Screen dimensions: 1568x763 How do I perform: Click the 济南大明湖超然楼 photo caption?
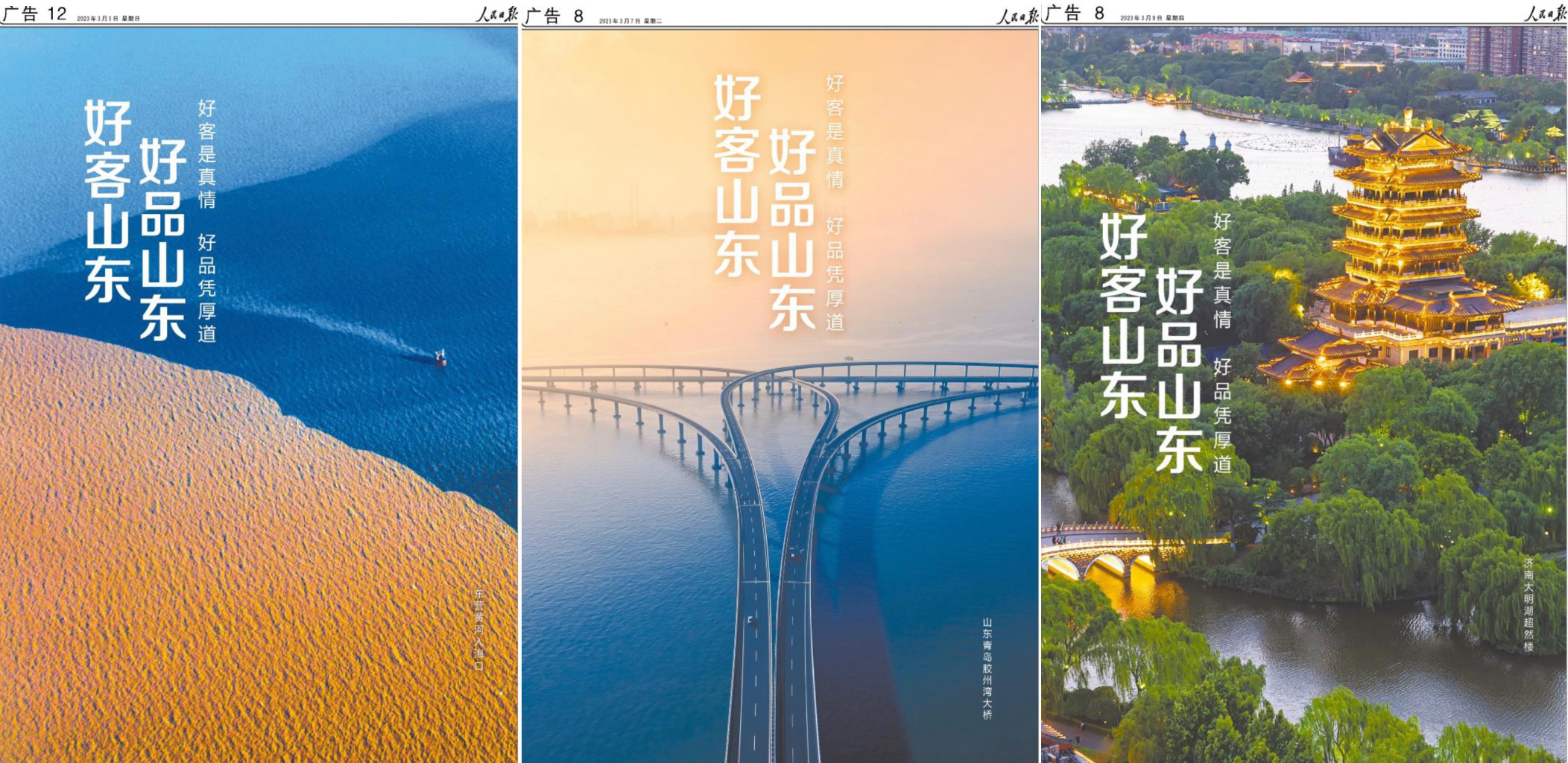pyautogui.click(x=1529, y=605)
